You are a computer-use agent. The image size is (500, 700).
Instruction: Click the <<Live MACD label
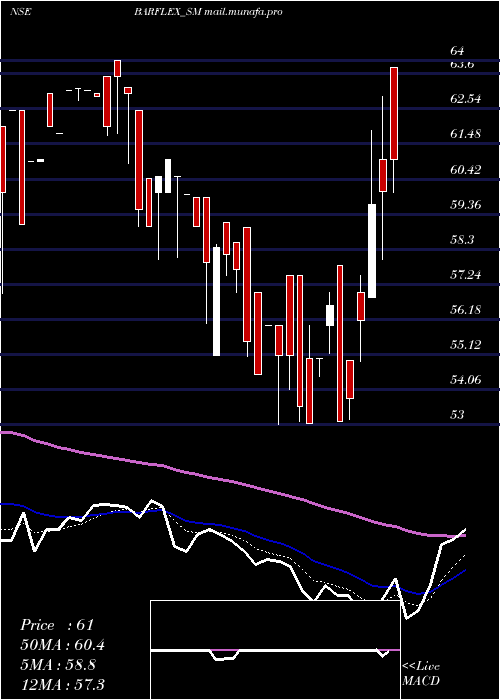click(x=421, y=674)
